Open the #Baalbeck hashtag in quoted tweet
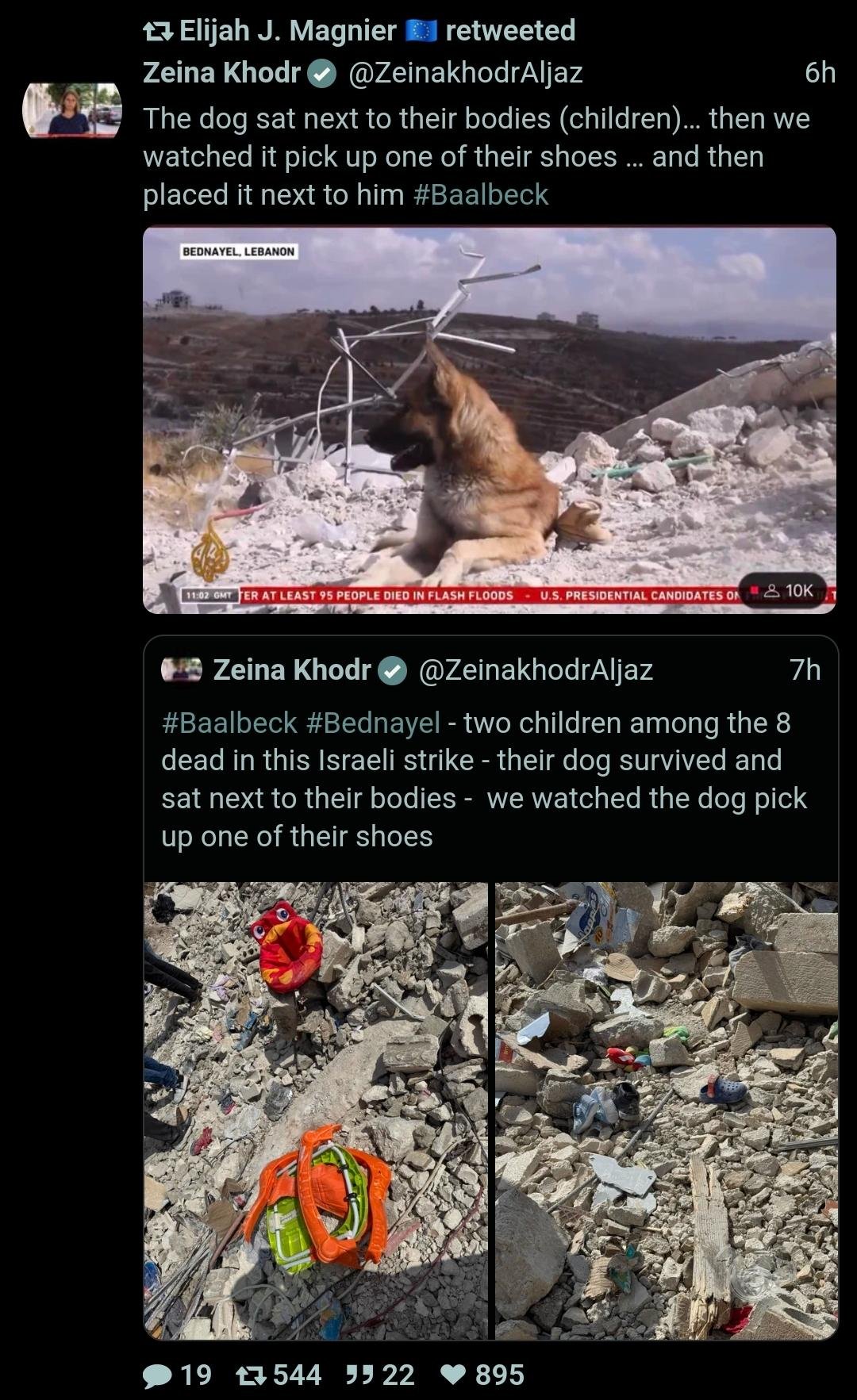Viewport: 857px width, 1400px height. pyautogui.click(x=229, y=723)
